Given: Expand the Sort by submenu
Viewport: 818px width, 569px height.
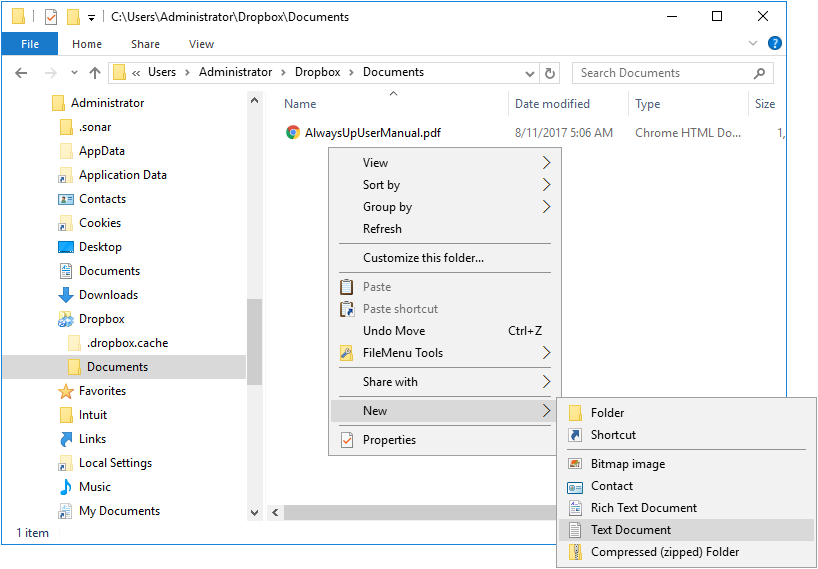Looking at the screenshot, I should (x=546, y=185).
